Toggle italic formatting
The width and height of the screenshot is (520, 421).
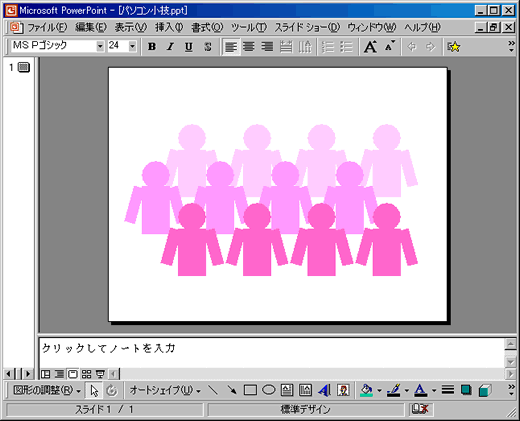pyautogui.click(x=170, y=46)
